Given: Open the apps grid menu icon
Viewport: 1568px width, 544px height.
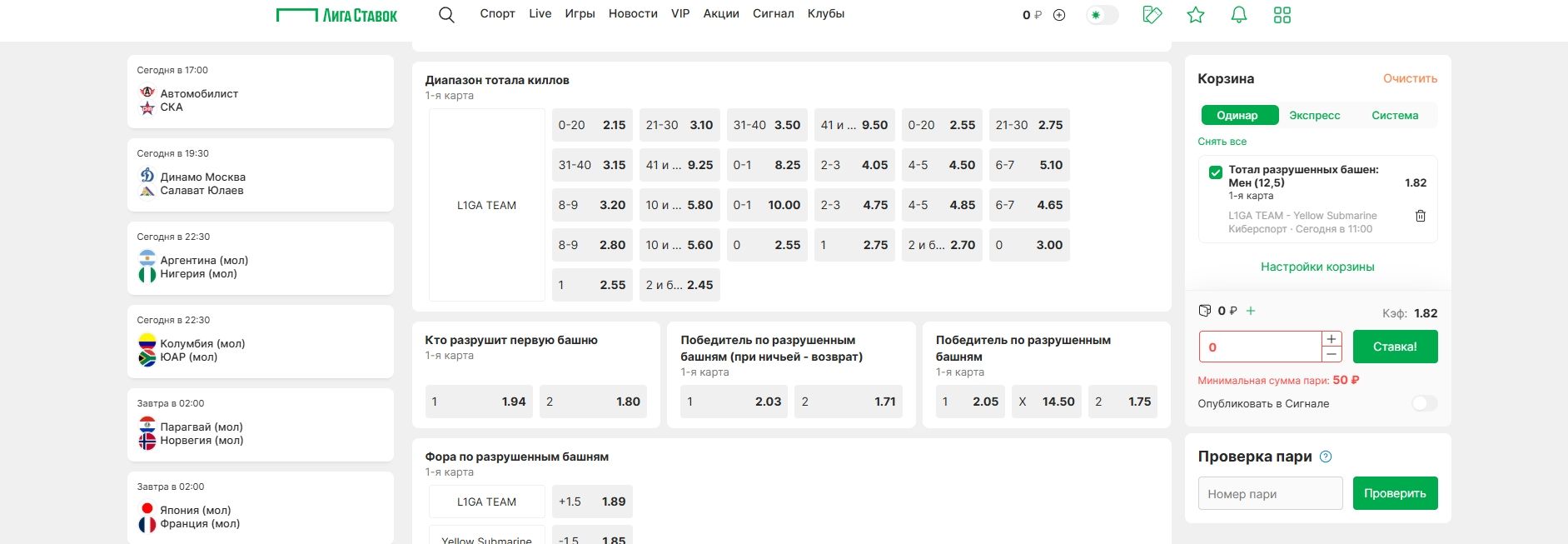Looking at the screenshot, I should (1282, 15).
